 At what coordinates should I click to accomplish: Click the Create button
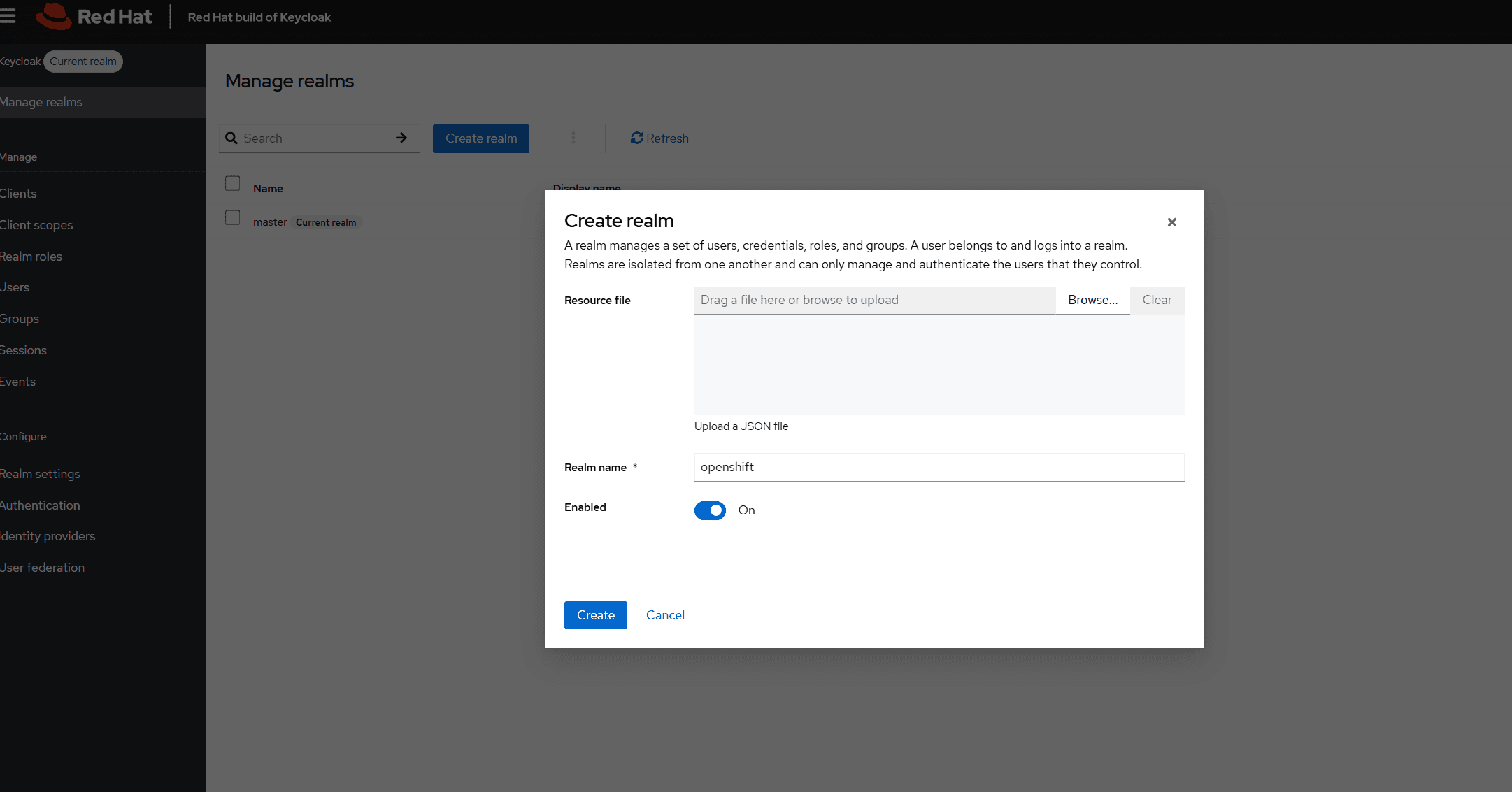tap(596, 615)
